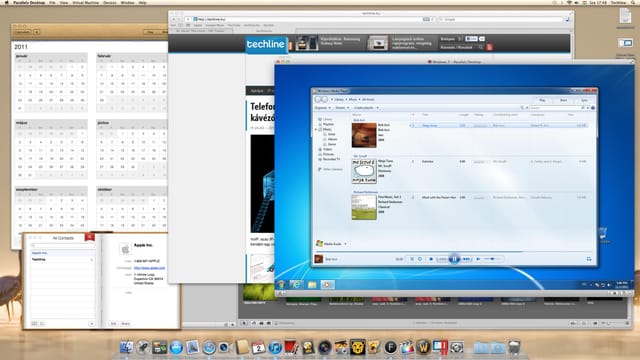Image resolution: width=640 pixels, height=360 pixels.
Task: Open the Organize dropdown menu
Action: [322, 108]
